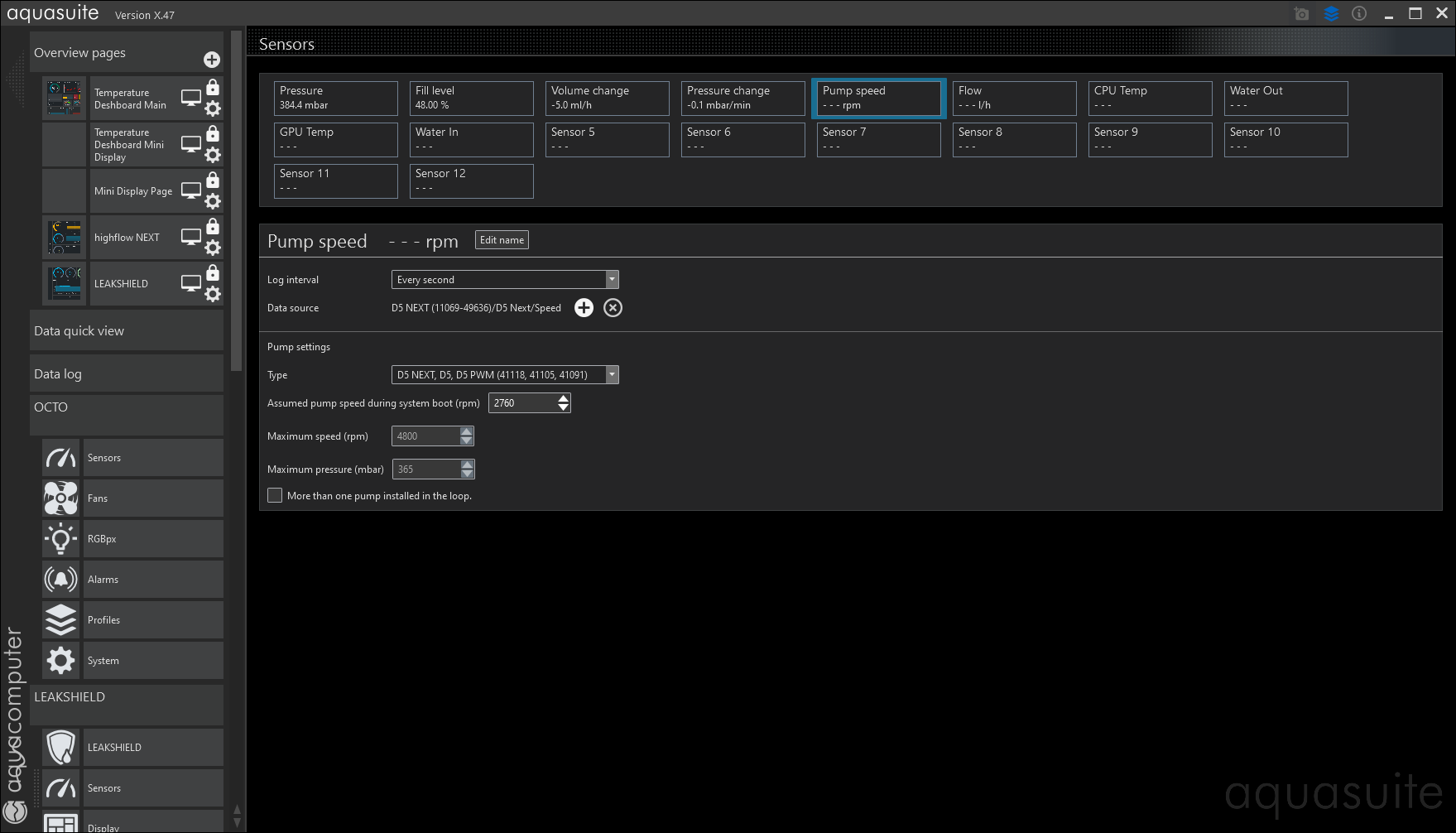This screenshot has height=833, width=1456.
Task: Click the add data source plus icon
Action: point(584,308)
